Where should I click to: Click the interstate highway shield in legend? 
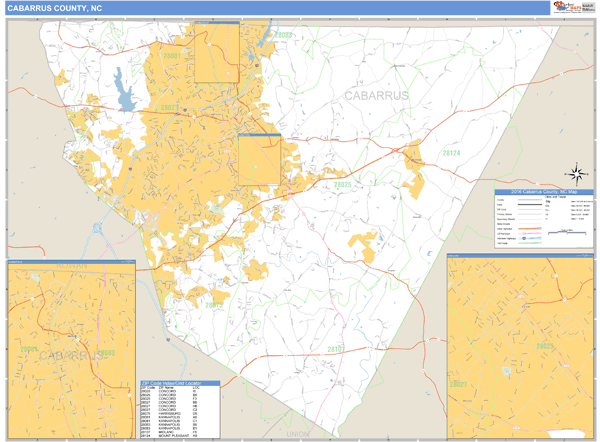click(x=523, y=238)
